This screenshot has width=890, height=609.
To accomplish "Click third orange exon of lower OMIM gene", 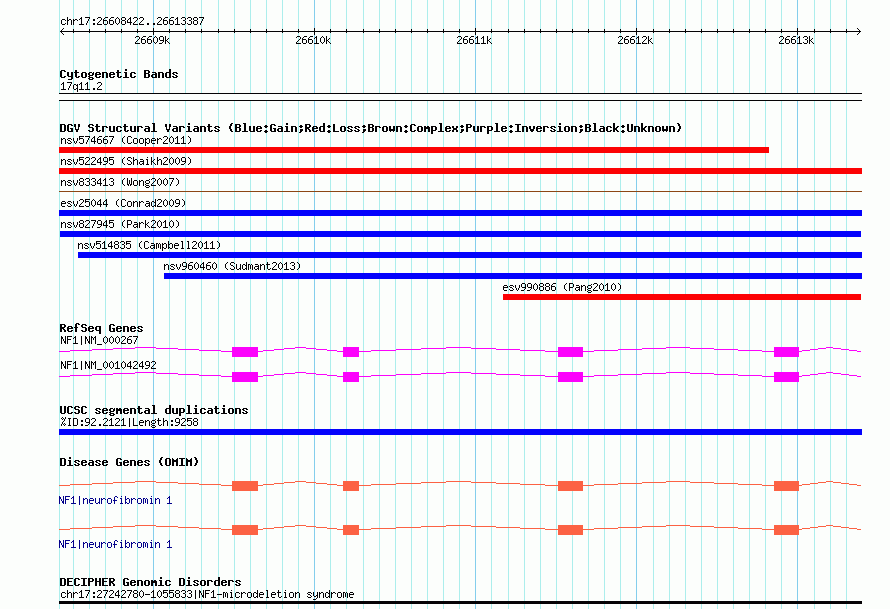I will tap(570, 530).
